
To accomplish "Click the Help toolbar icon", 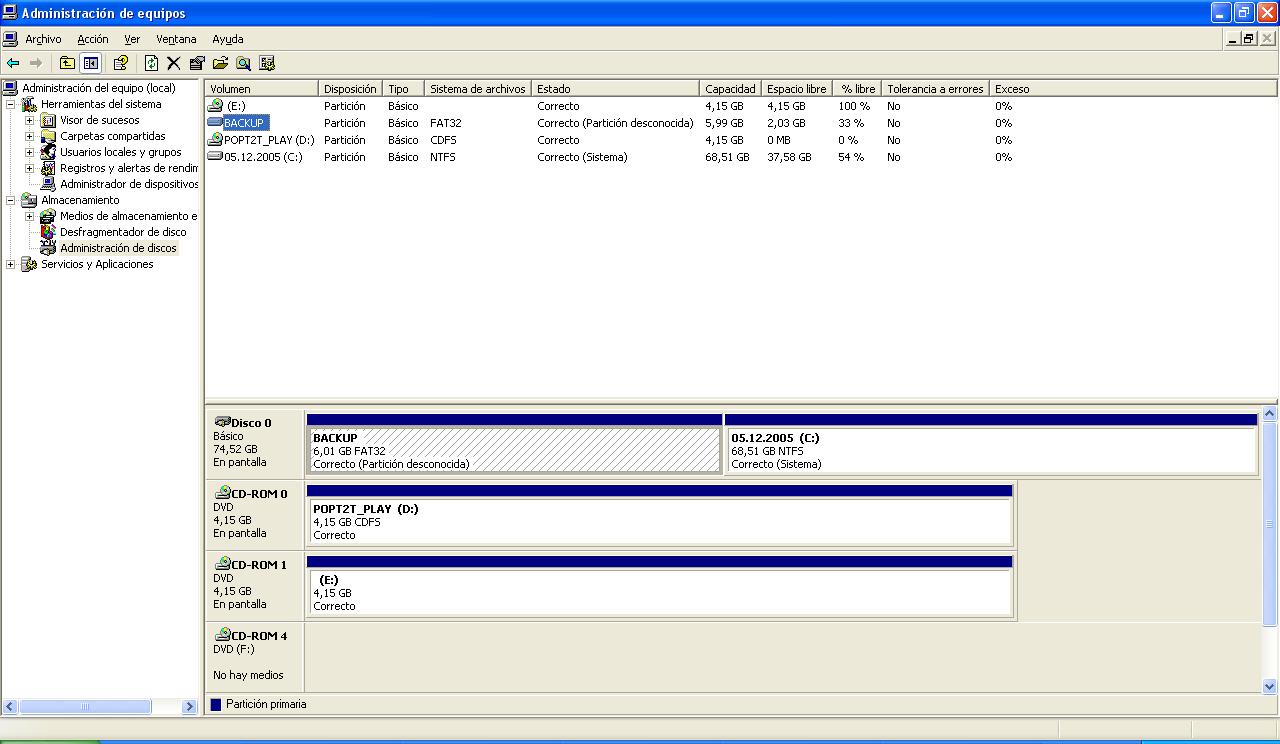I will [121, 63].
